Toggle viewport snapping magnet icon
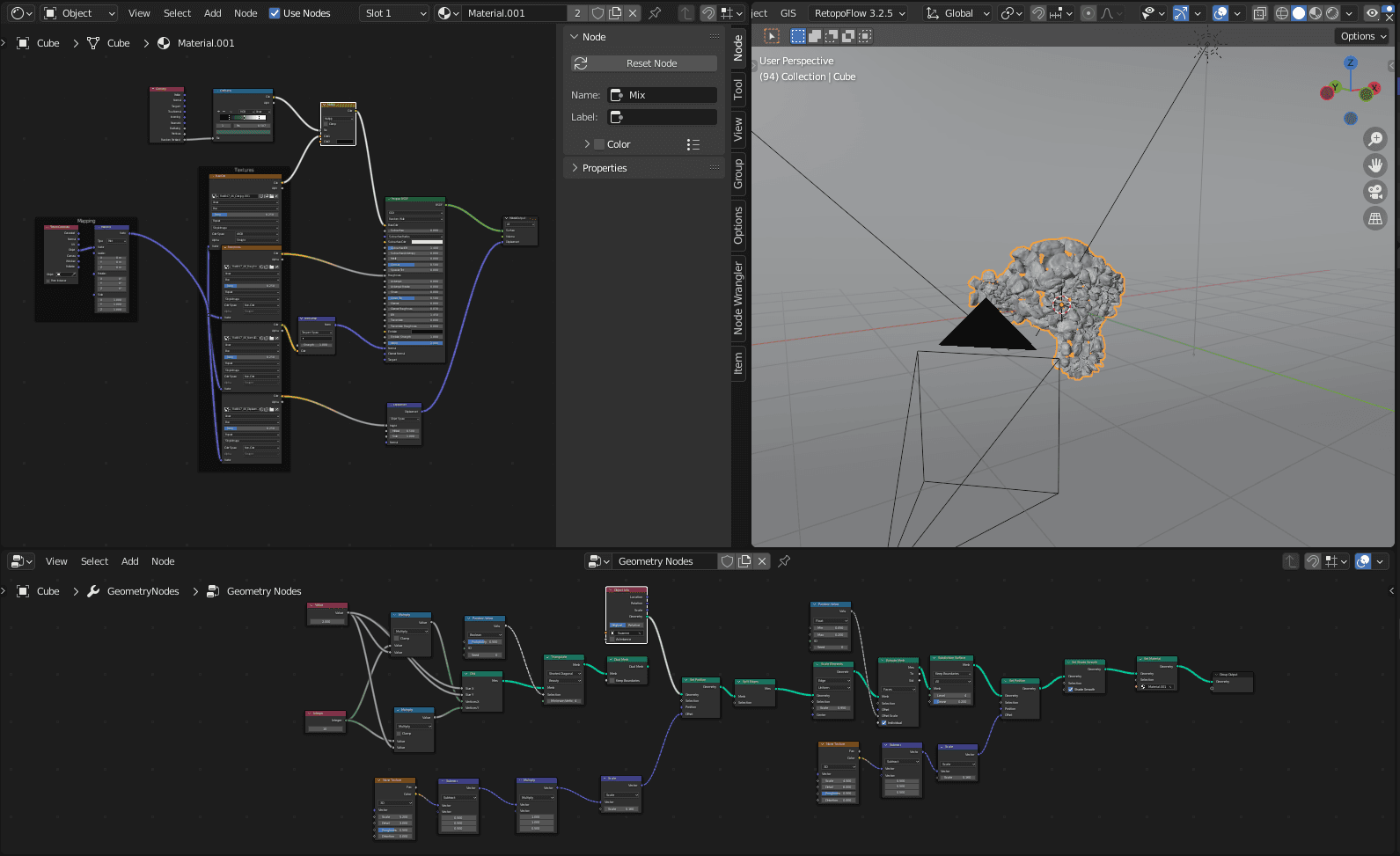The width and height of the screenshot is (1400, 856). click(1038, 13)
